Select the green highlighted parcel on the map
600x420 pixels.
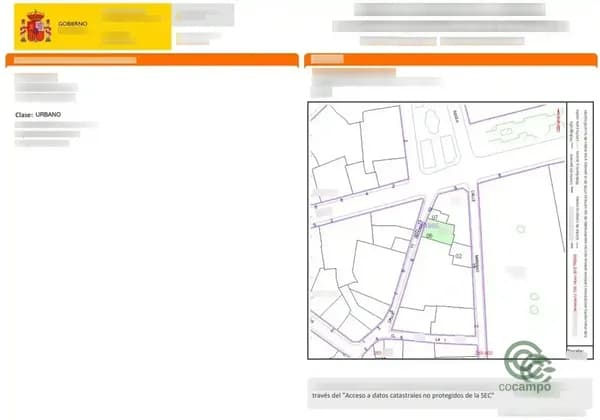[x=438, y=231]
